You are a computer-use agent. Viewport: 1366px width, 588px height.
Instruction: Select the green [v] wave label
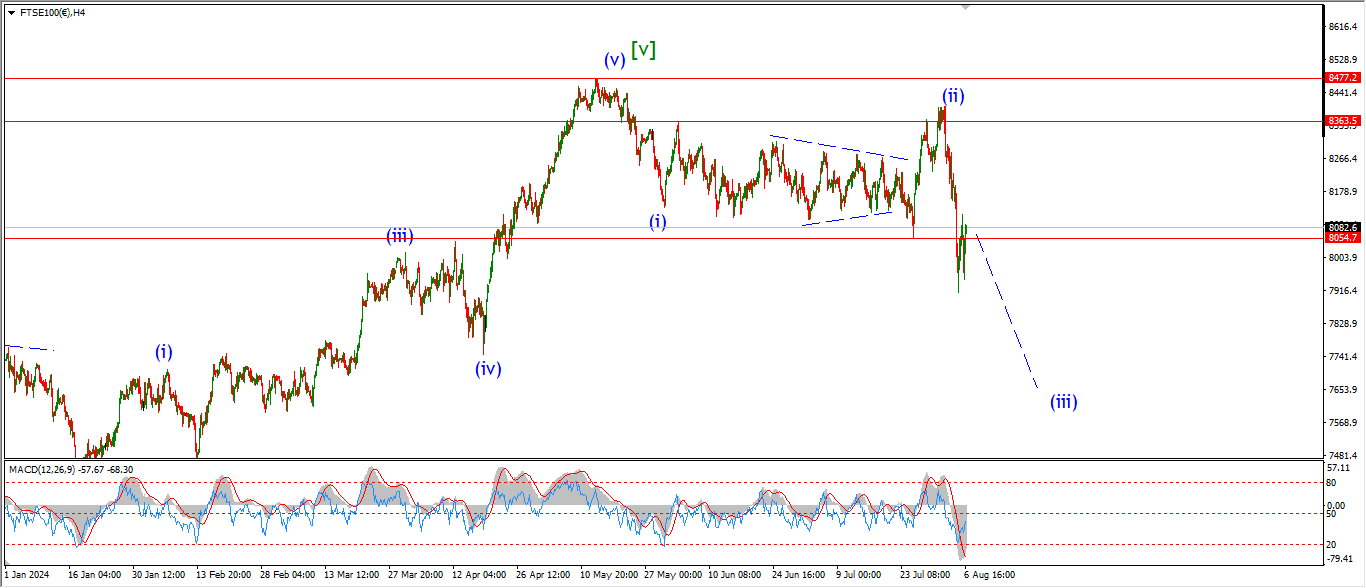[643, 49]
